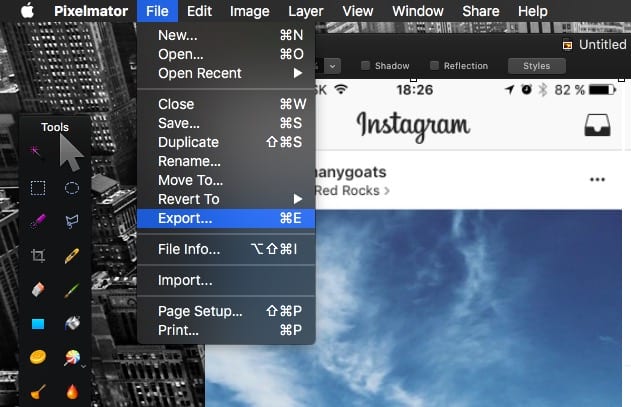Enable the Shadow checkbox
Viewport: 631px width, 407px height.
tap(365, 66)
